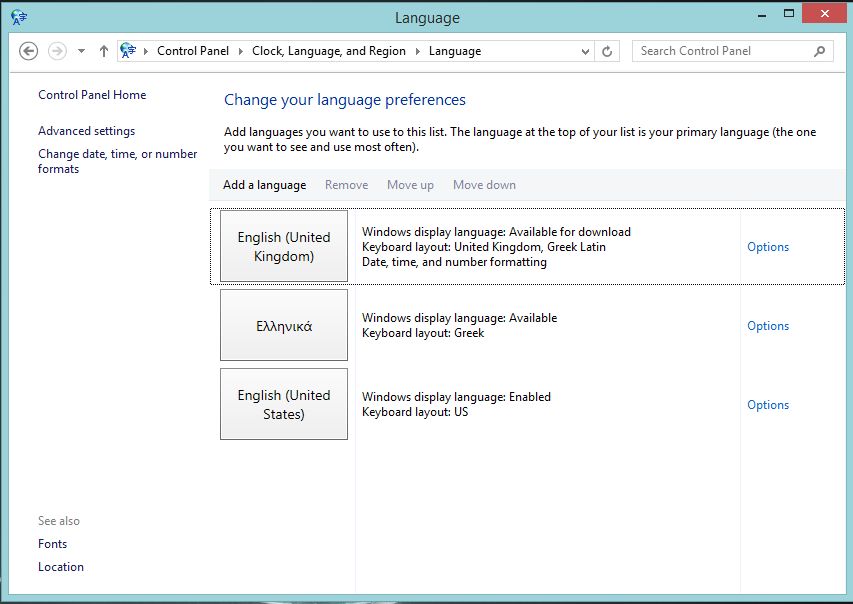
Task: Click Add a language
Action: 264,185
